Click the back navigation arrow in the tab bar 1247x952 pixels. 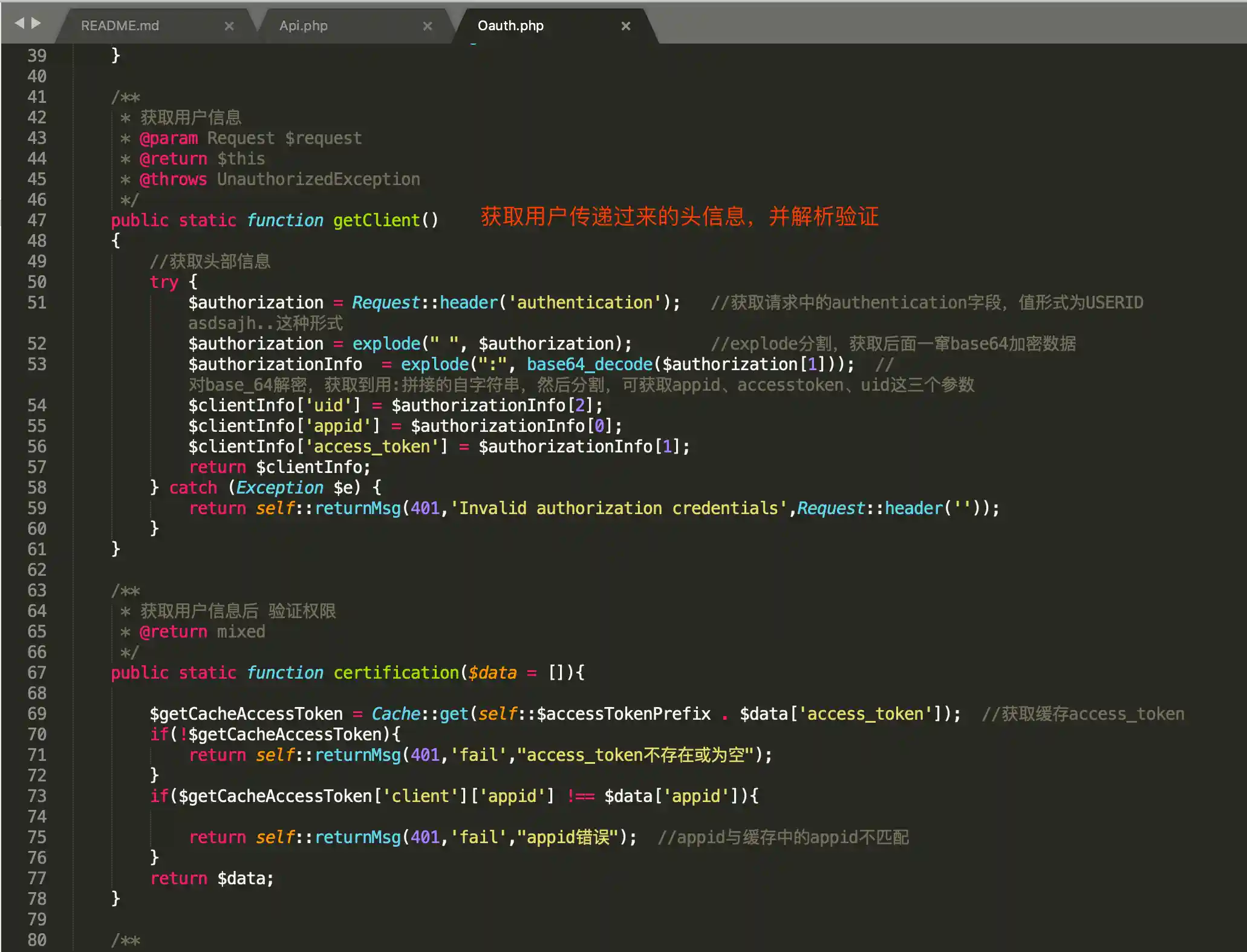click(19, 23)
